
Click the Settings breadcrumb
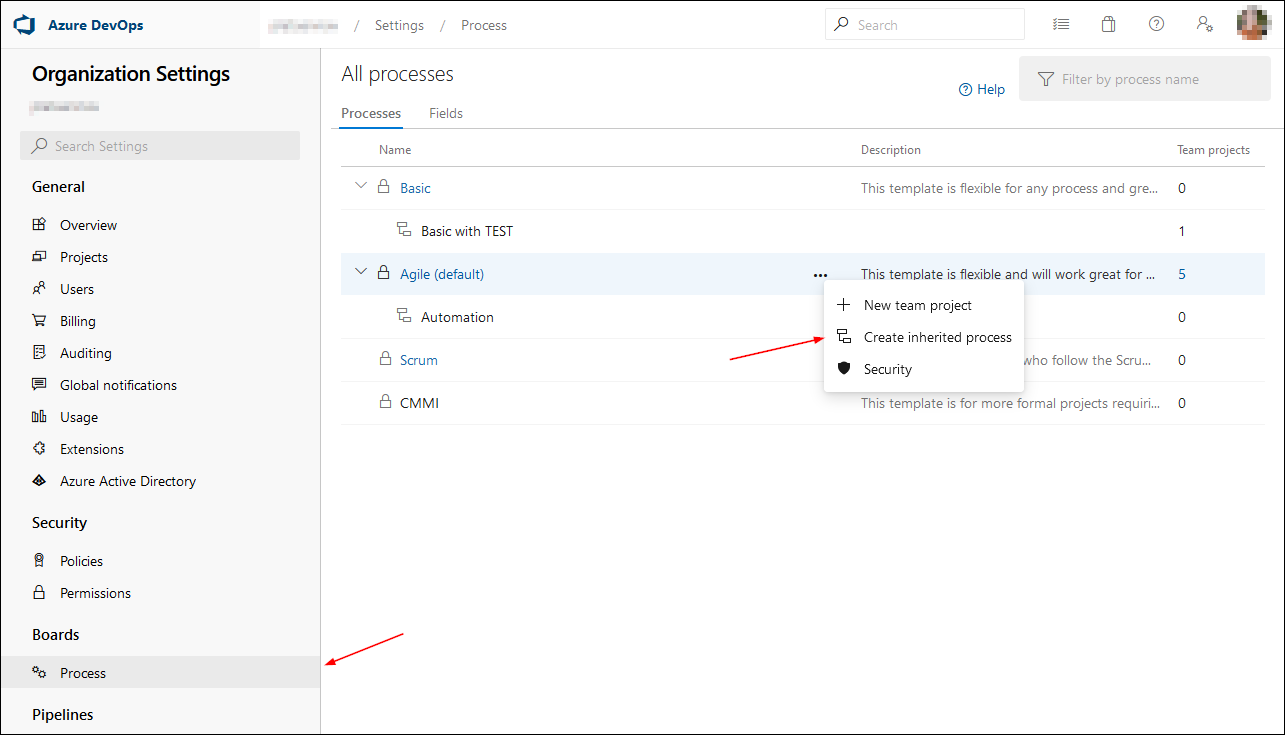click(x=399, y=25)
